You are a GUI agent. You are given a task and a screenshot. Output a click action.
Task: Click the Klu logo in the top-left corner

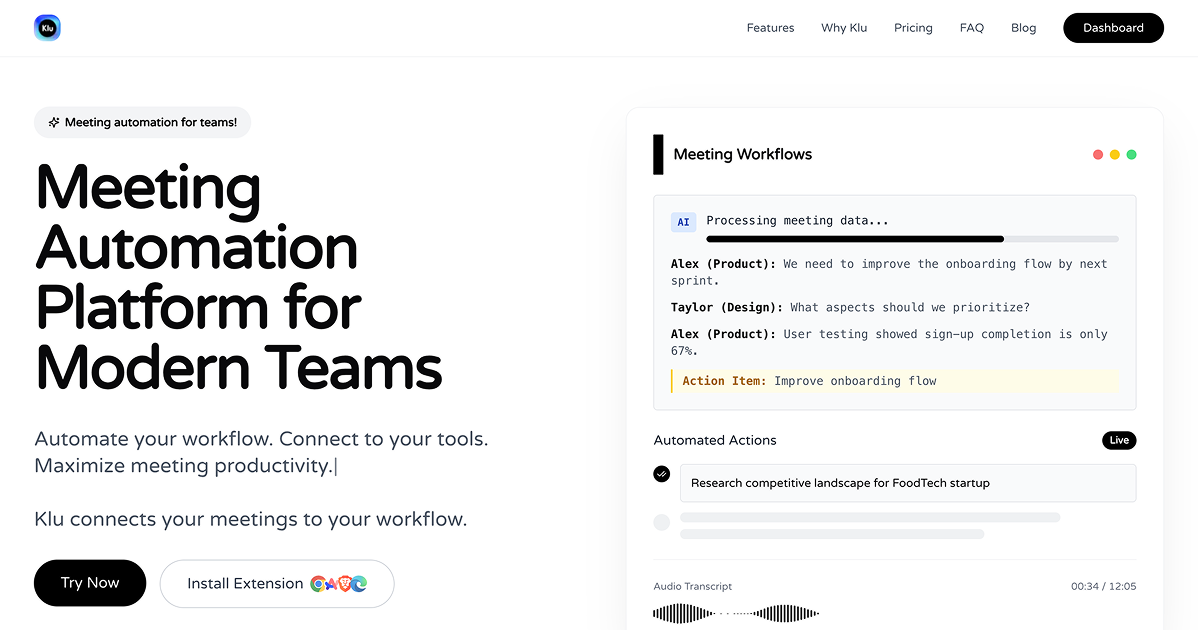tap(47, 27)
